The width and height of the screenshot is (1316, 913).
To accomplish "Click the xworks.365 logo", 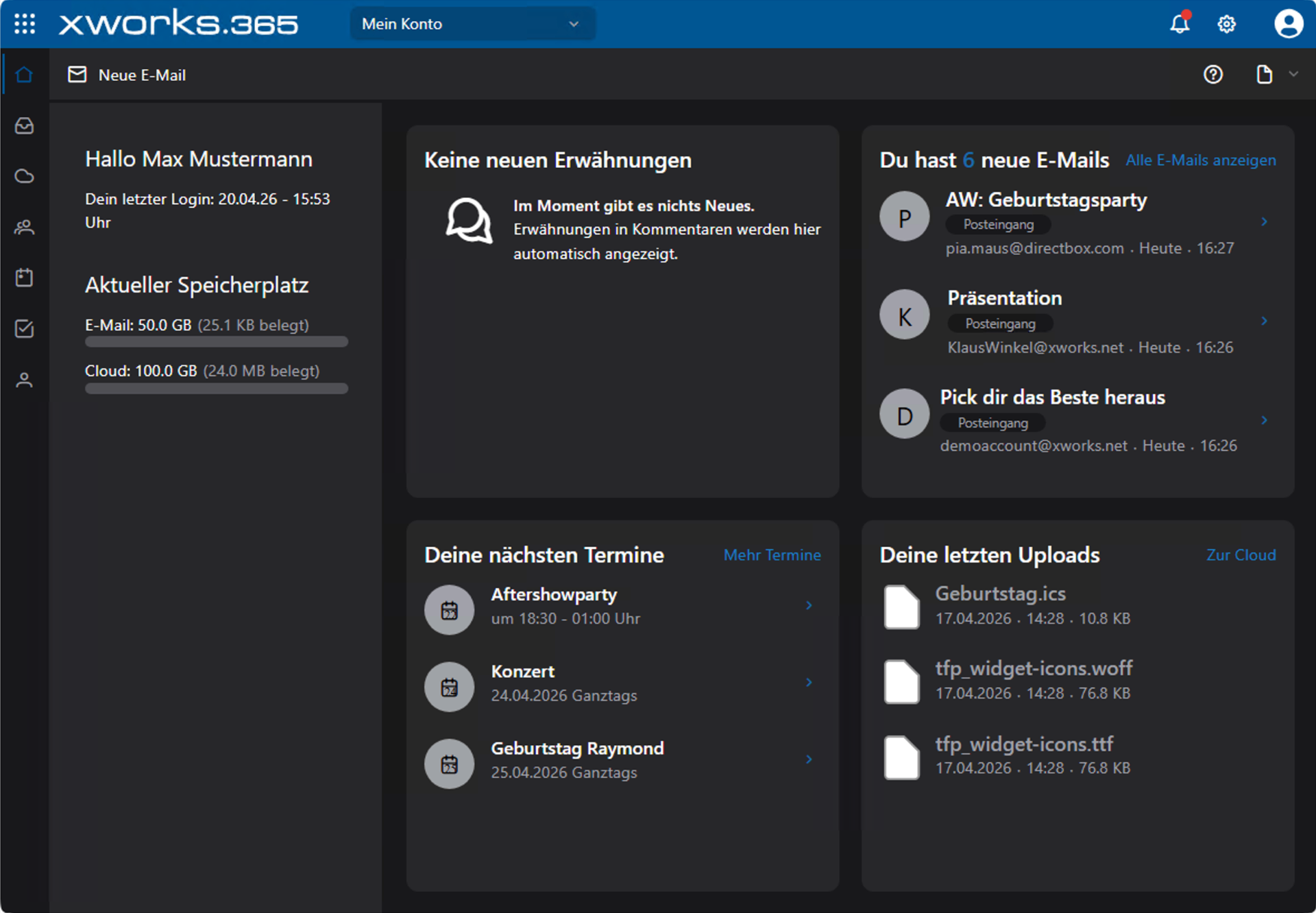I will click(x=179, y=23).
